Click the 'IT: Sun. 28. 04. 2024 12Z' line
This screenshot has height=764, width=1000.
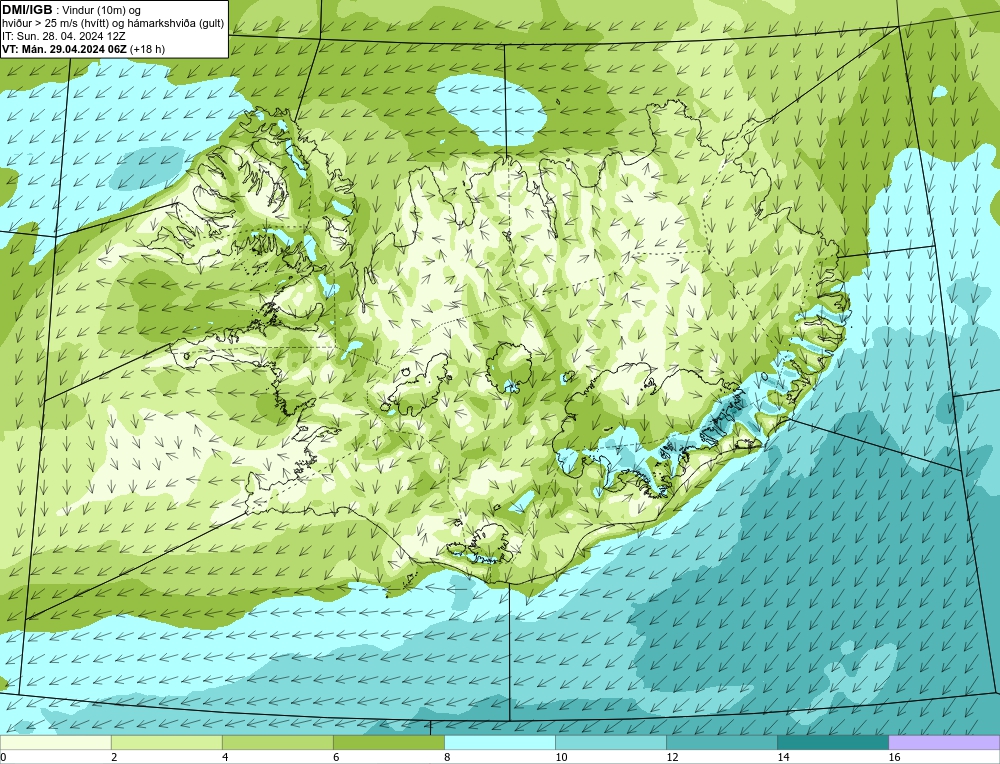64,36
